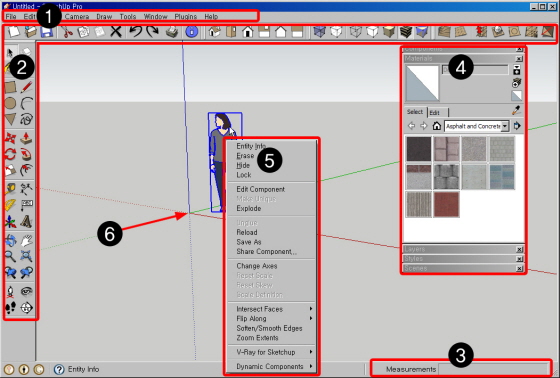Select the Rotate tool
Viewport: 560px width, 378px height.
(10, 154)
